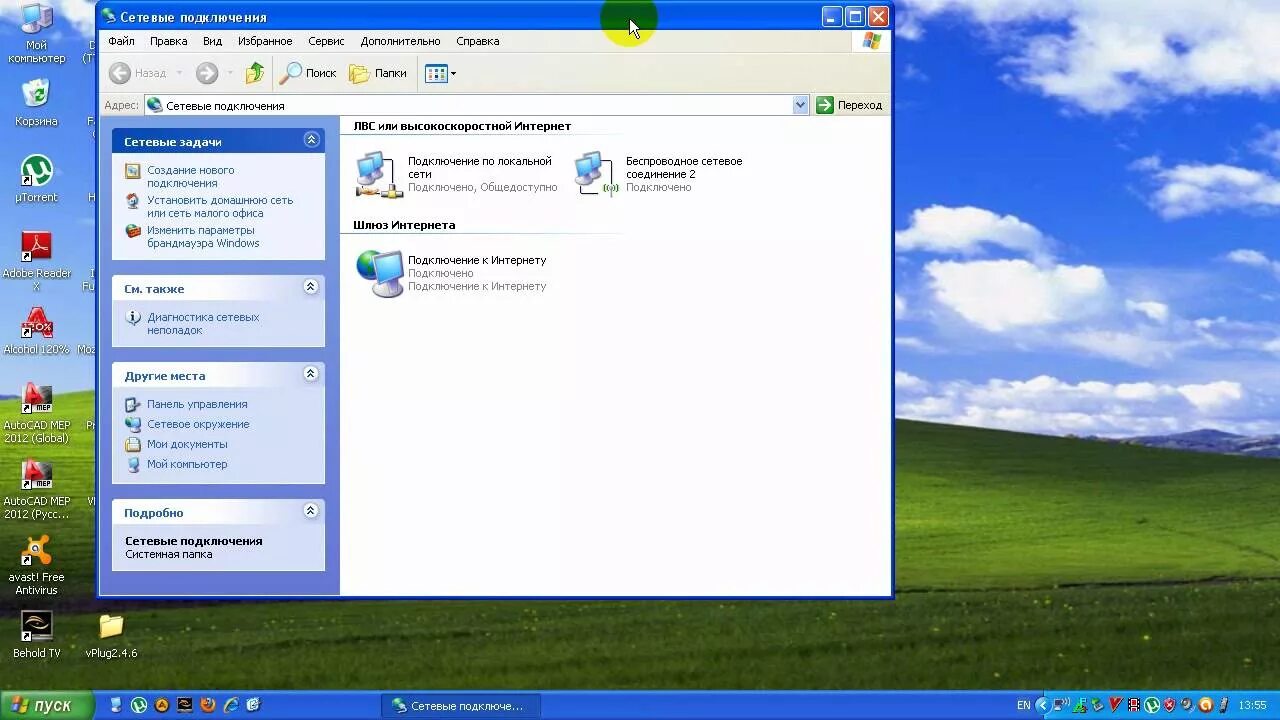Open the Tools (Сервис) menu
1280x720 pixels.
(x=326, y=41)
